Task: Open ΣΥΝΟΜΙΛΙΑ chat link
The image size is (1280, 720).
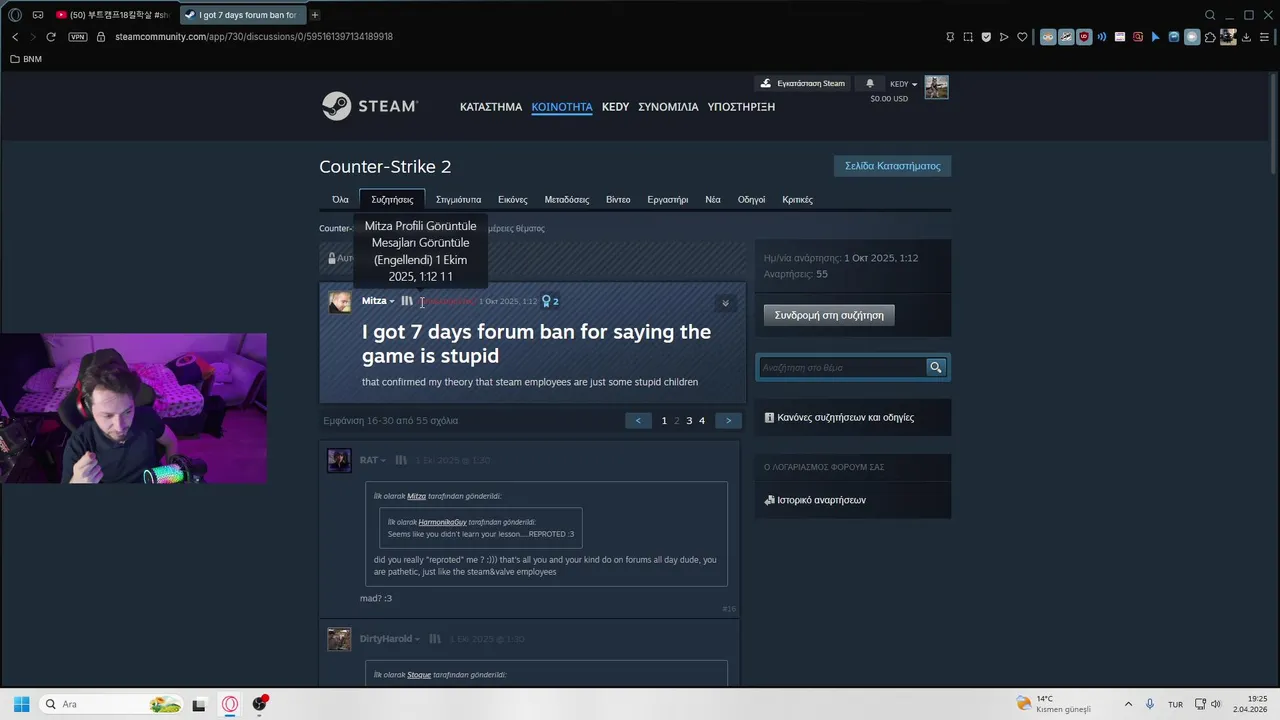Action: point(668,107)
